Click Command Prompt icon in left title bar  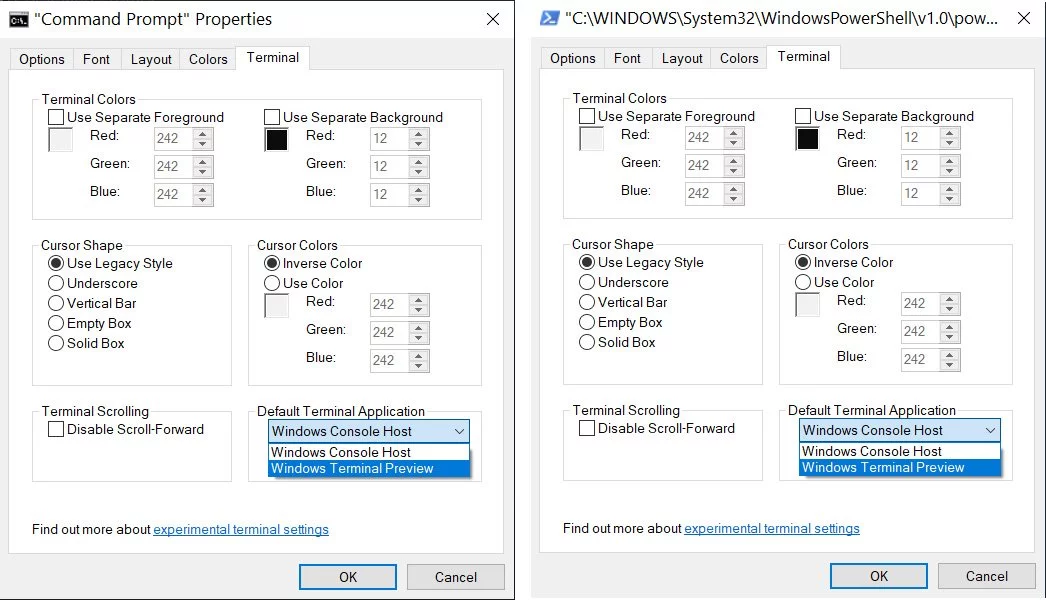pyautogui.click(x=19, y=19)
